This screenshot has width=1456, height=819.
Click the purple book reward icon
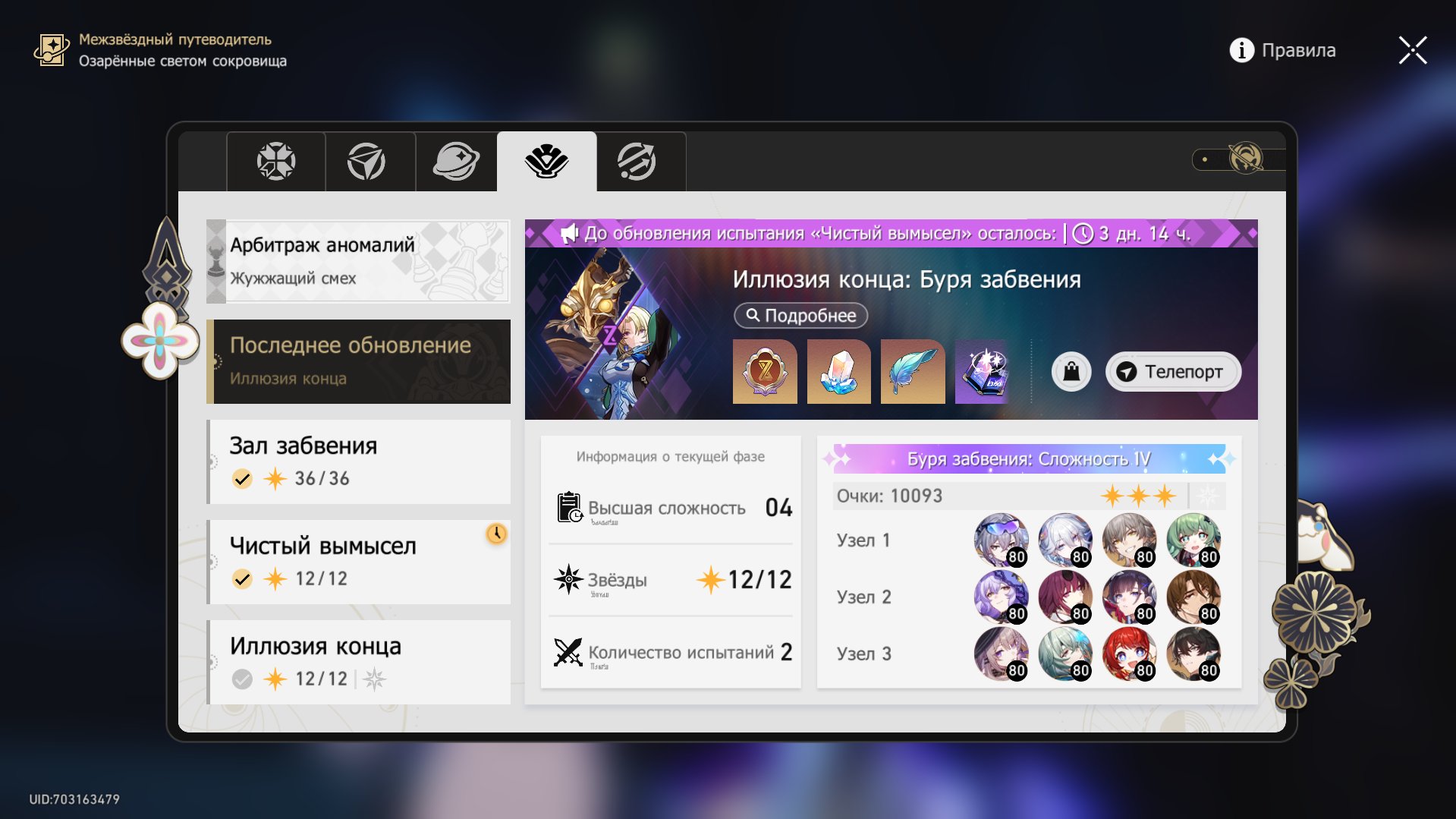[985, 372]
